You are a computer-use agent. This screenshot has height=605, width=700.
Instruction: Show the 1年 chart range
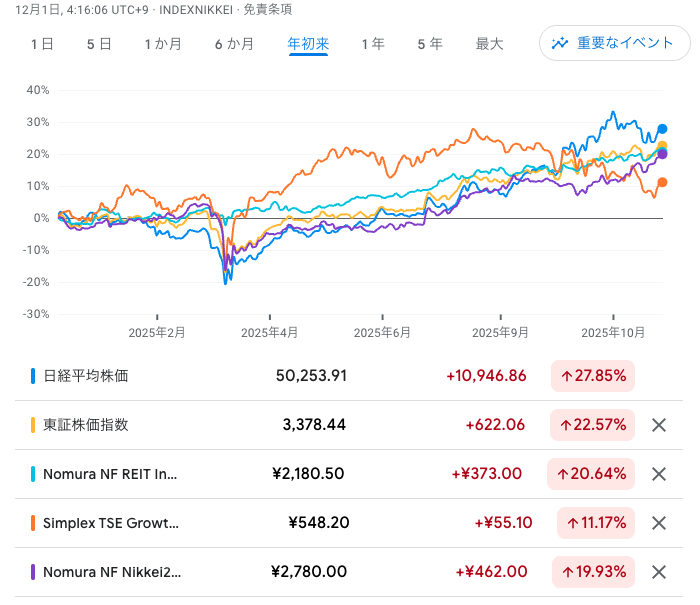click(x=372, y=44)
